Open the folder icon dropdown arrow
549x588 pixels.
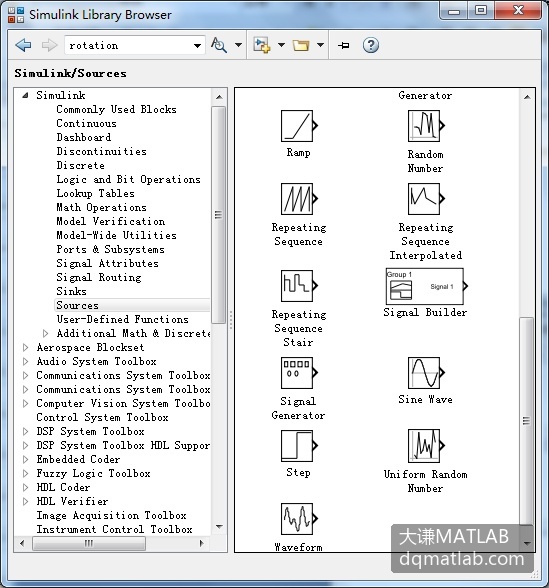320,45
